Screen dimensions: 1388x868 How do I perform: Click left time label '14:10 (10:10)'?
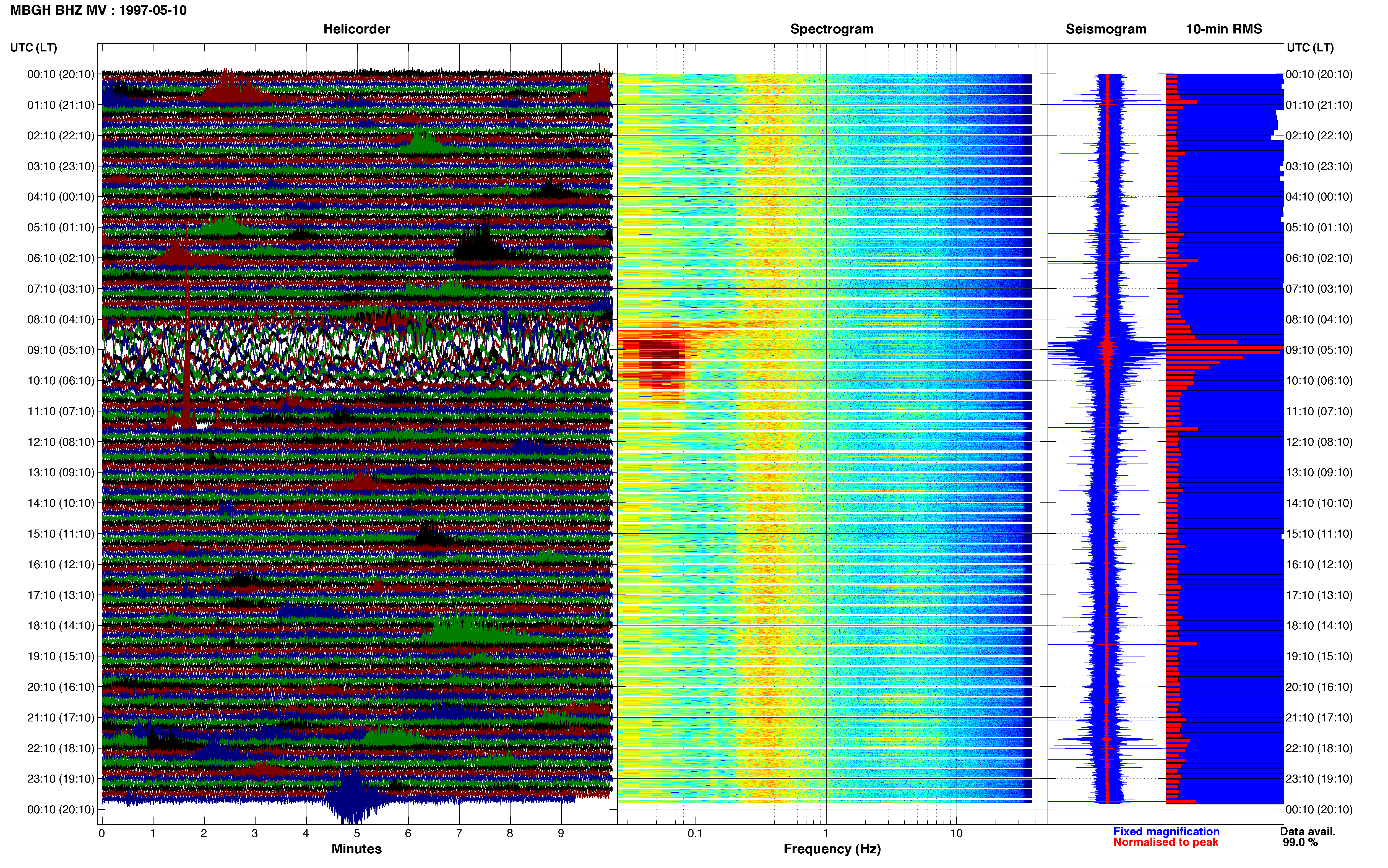pos(61,504)
